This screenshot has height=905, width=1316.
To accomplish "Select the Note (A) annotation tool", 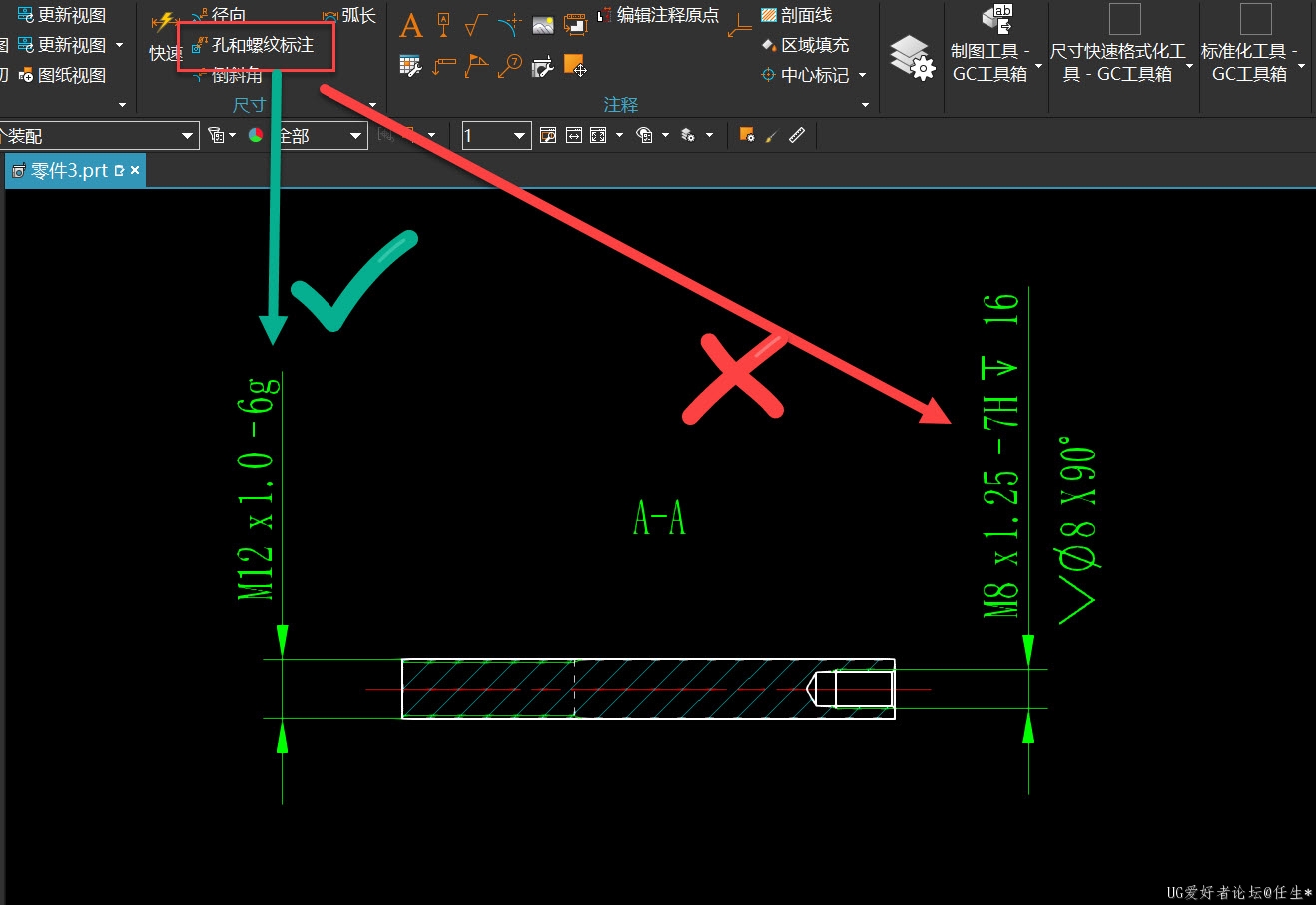I will pos(411,25).
